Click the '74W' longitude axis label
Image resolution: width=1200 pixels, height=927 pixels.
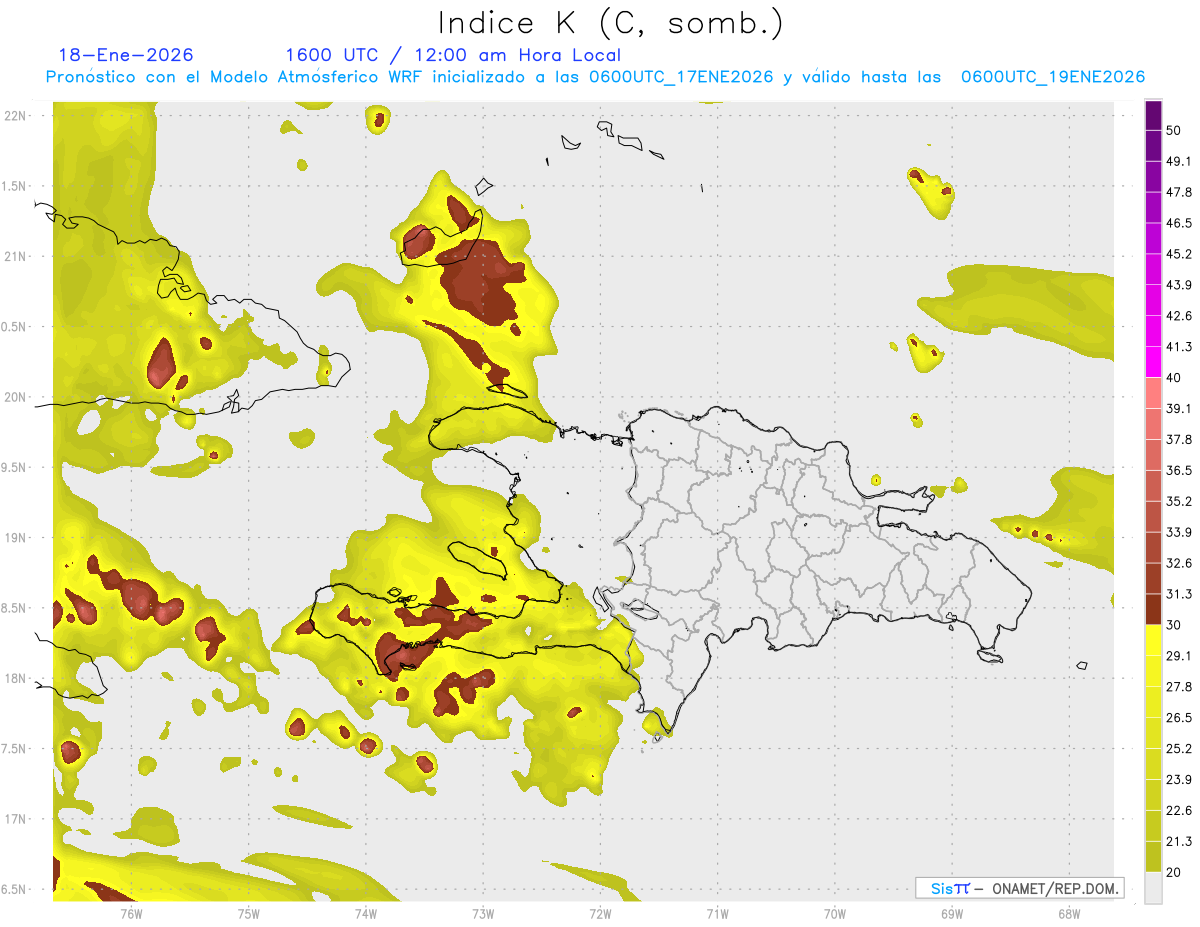tap(365, 914)
